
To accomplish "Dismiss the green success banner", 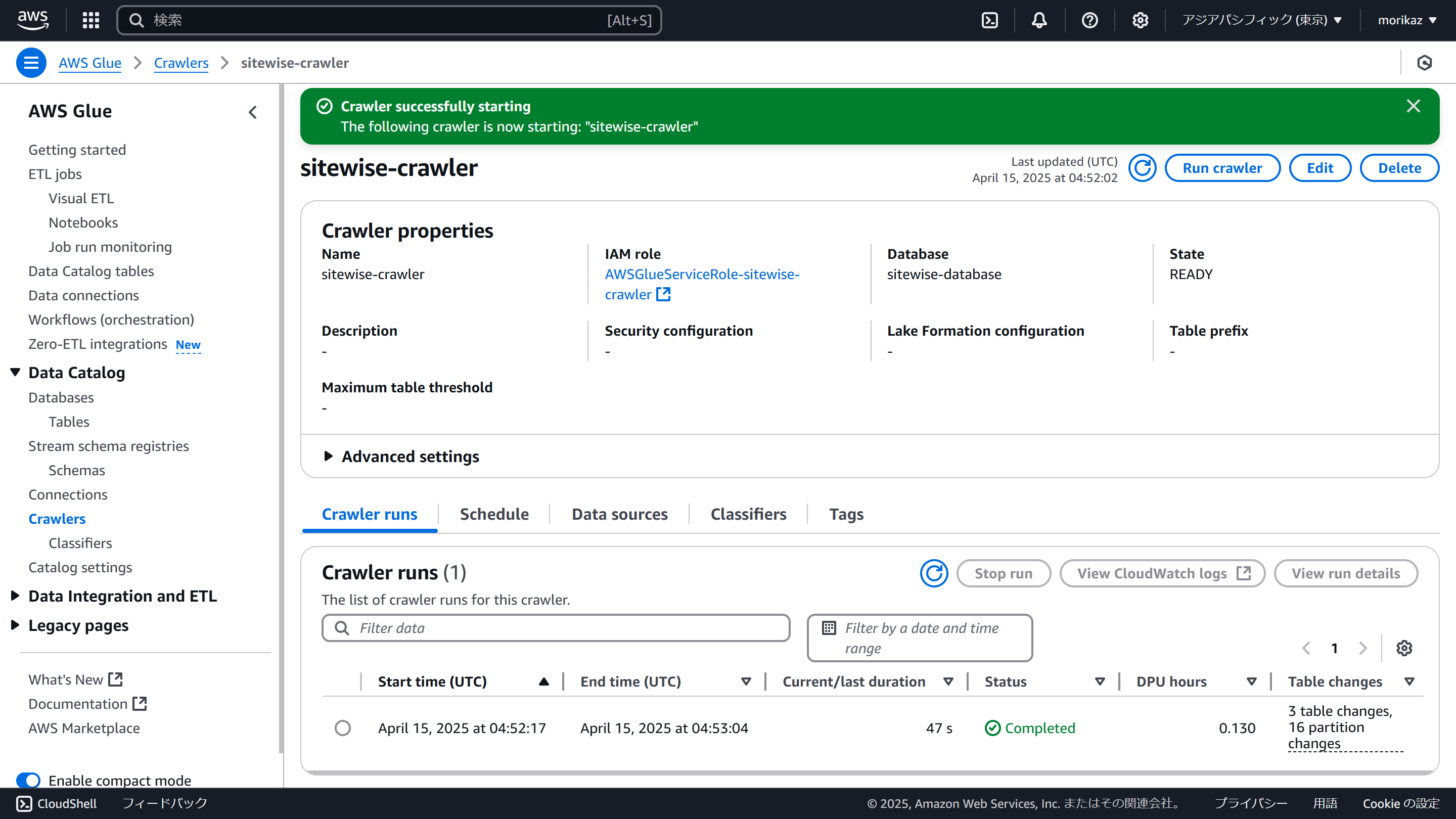I will (x=1413, y=106).
